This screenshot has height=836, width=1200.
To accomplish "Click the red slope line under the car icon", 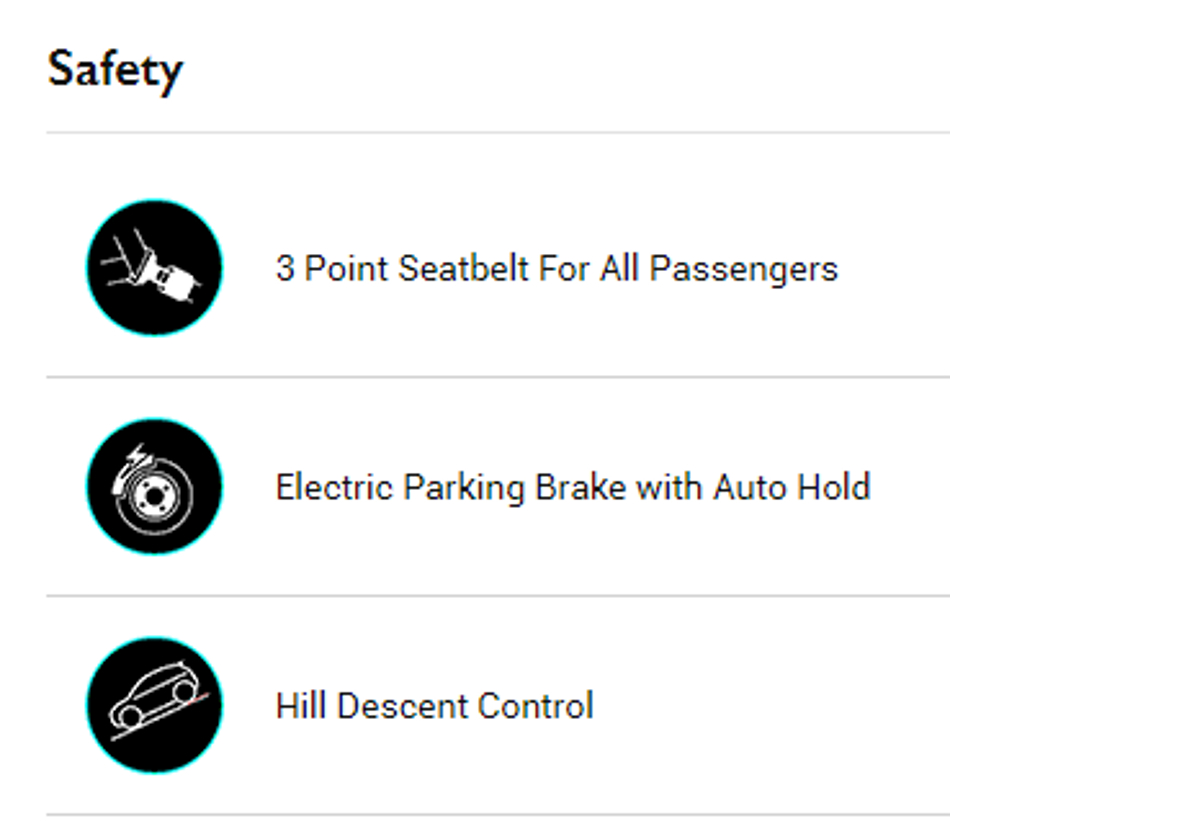I will 190,700.
